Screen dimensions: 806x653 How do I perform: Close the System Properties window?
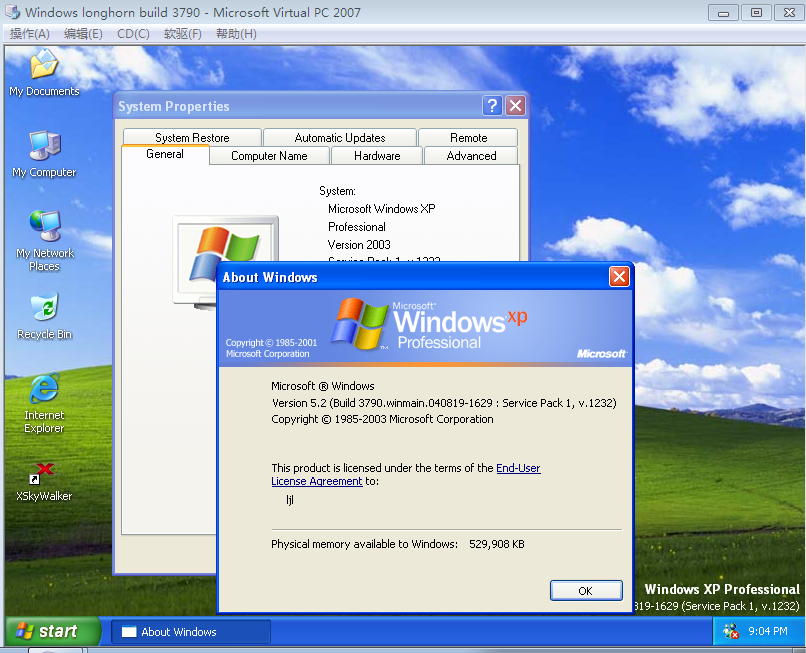(x=515, y=105)
